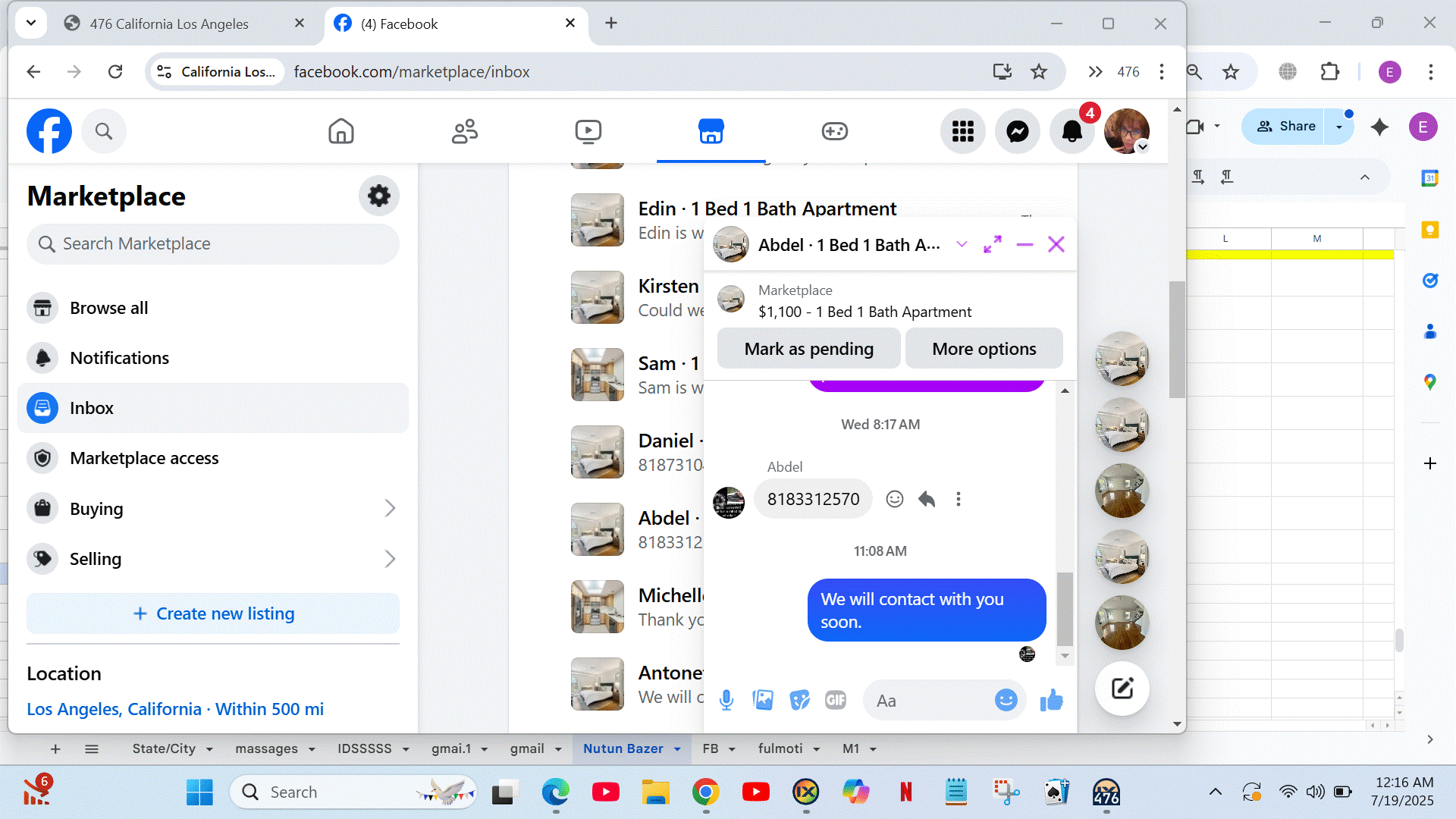Open chat options chevron beside Abdel
Viewport: 1456px width, 819px height.
[962, 244]
